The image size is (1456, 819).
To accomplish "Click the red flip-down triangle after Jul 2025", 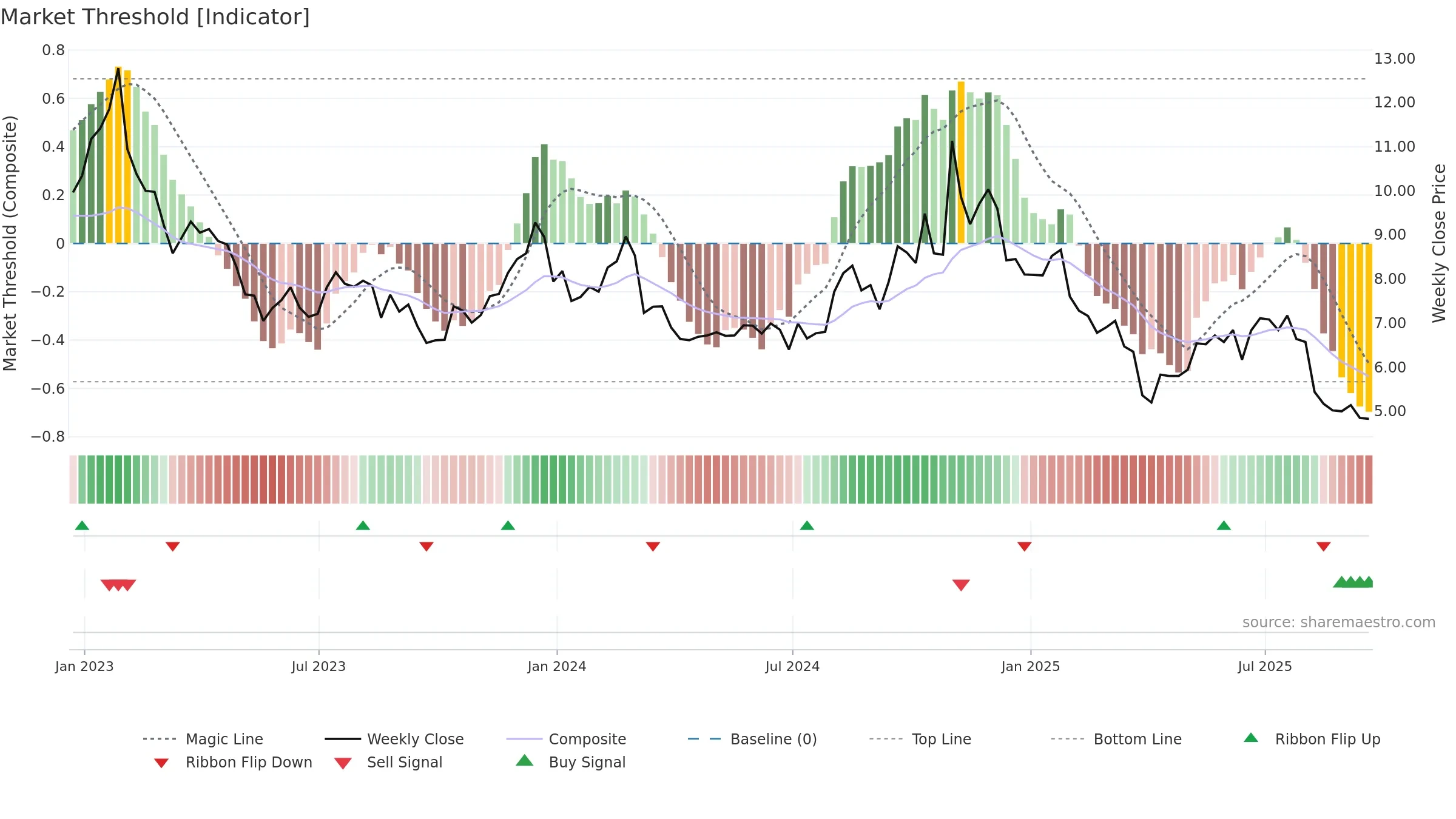I will (x=1324, y=547).
